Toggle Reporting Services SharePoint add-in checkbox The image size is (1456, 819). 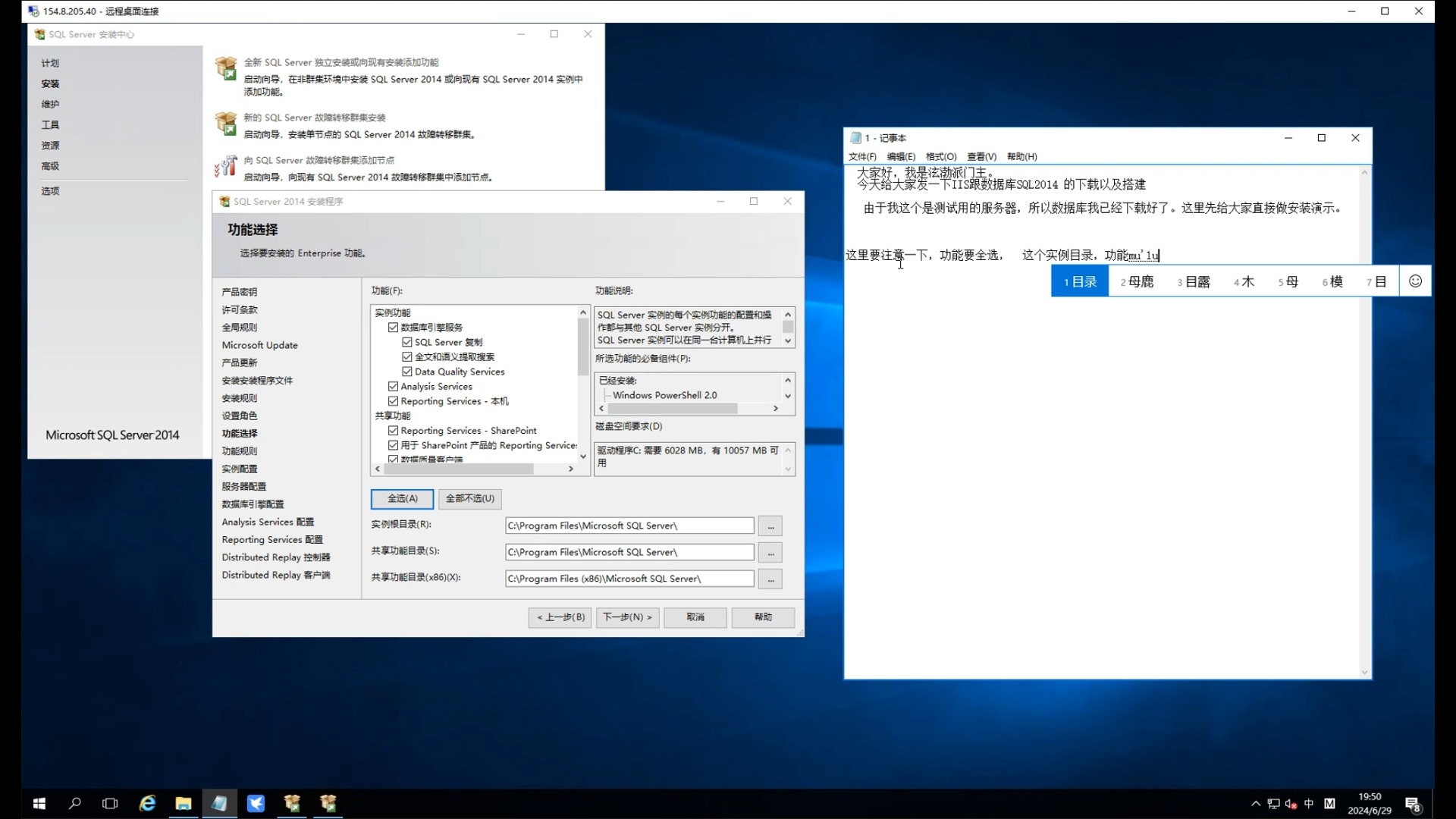click(x=394, y=445)
